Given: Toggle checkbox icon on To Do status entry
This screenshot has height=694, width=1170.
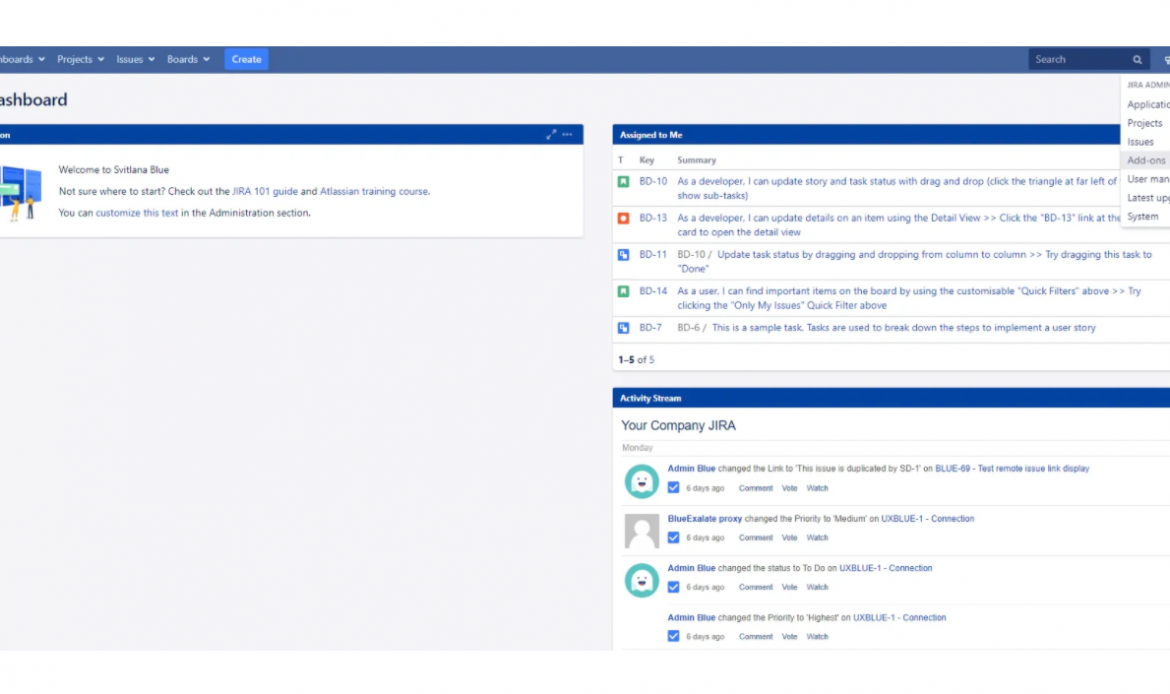Looking at the screenshot, I should tap(673, 587).
